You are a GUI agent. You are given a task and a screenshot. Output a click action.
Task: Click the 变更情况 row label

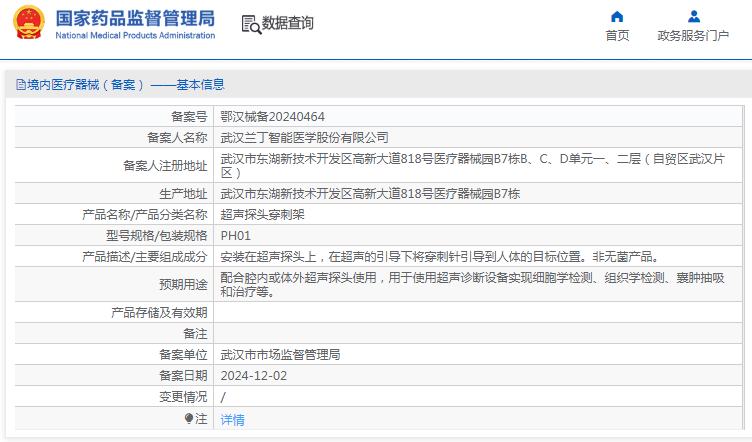[183, 397]
